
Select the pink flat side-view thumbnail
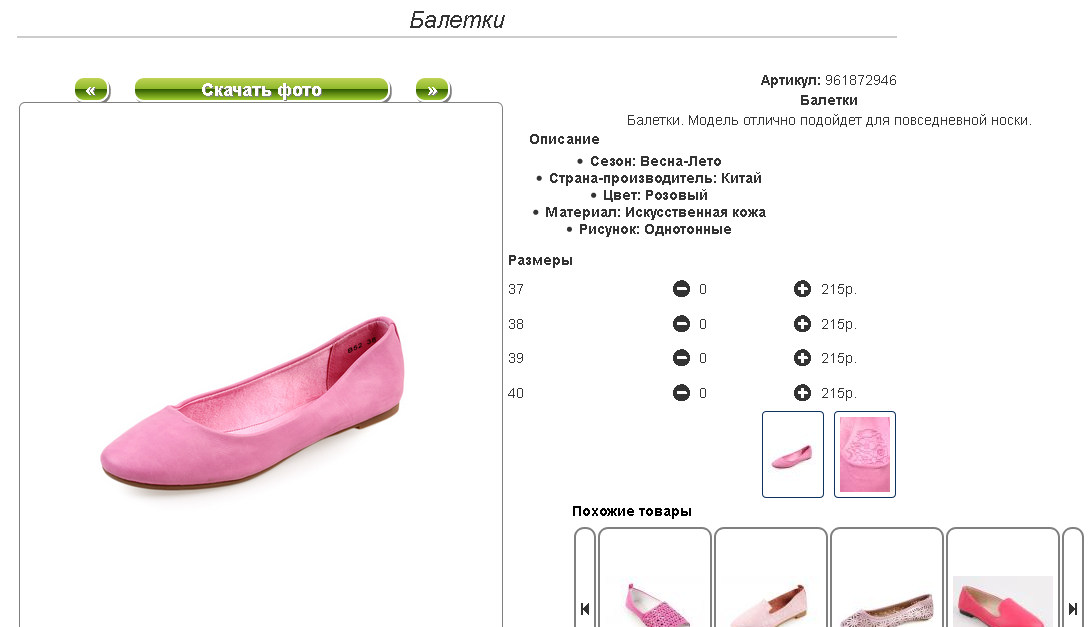(x=793, y=454)
